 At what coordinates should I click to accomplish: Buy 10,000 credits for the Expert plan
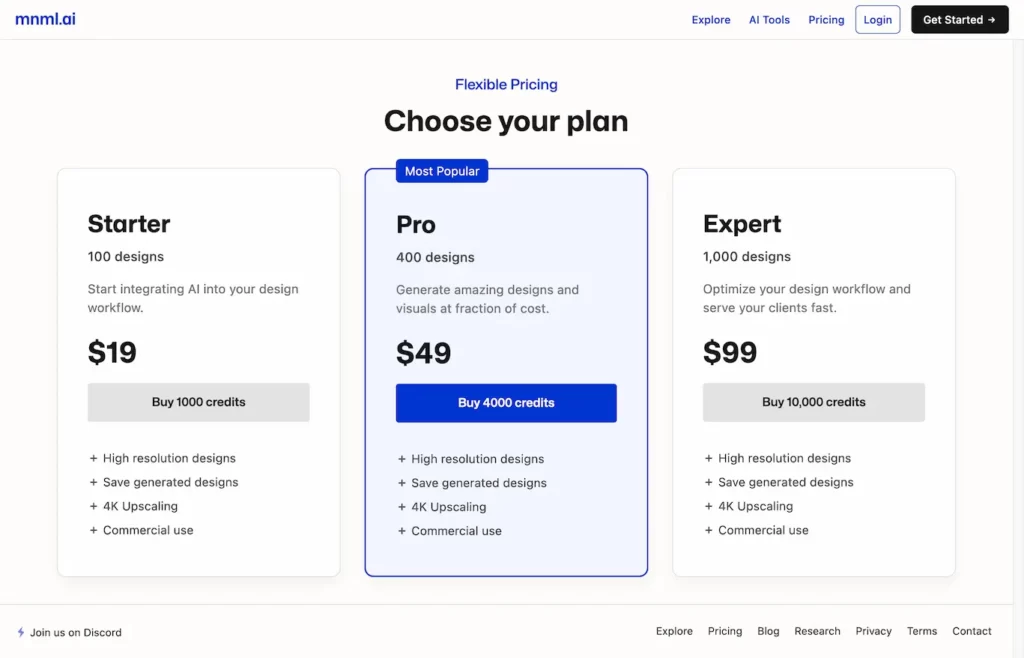point(813,402)
